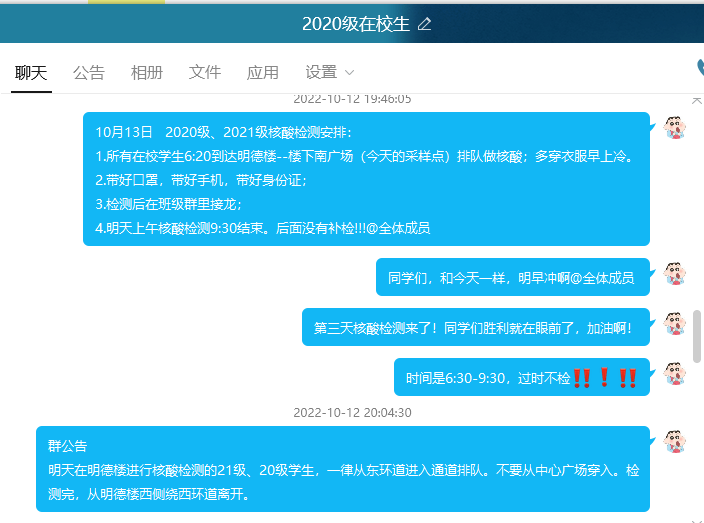Viewport: 704px width, 523px height.
Task: Click avatar beside 群公告 message
Action: coord(675,442)
